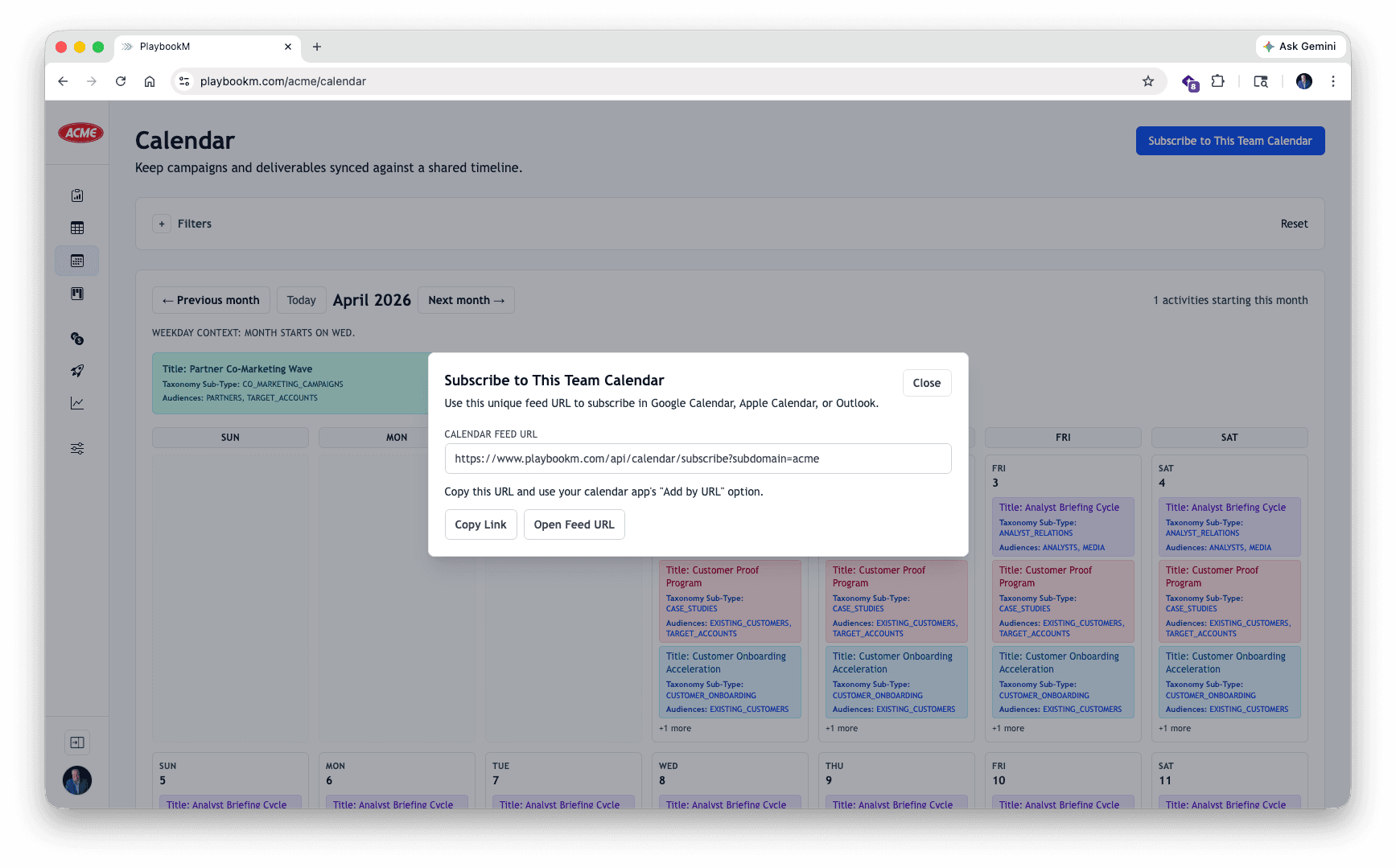
Task: Click the calendar feed URL input field
Action: [697, 459]
